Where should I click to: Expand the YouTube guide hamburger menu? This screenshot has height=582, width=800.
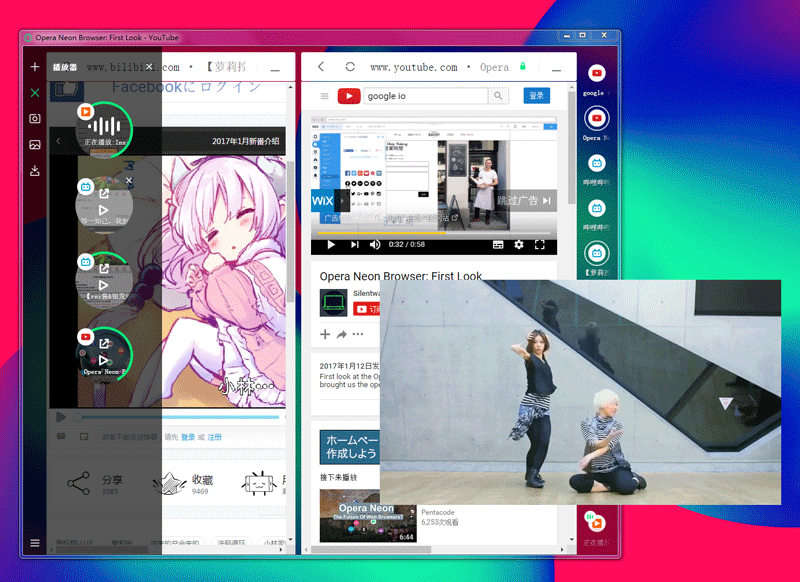click(x=324, y=96)
